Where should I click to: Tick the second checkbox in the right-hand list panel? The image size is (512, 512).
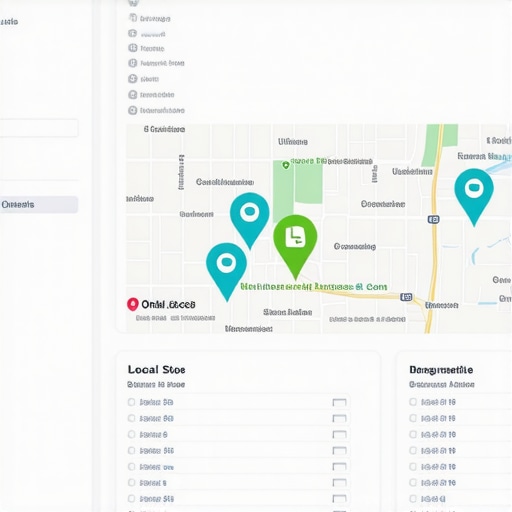[x=413, y=418]
